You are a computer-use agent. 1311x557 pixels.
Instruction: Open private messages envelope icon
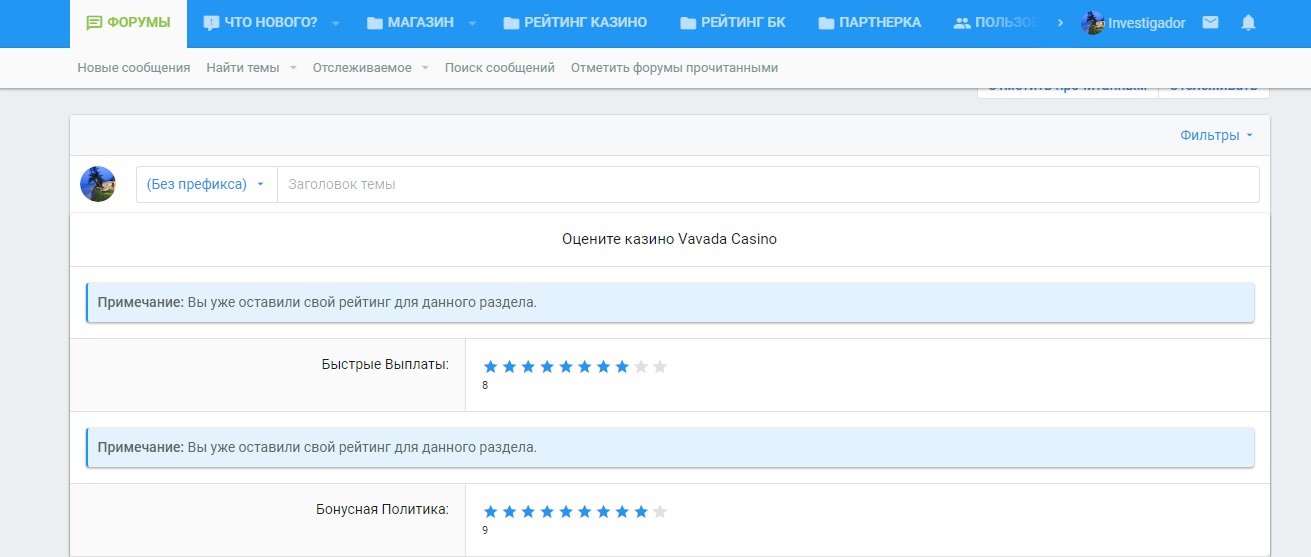click(x=1211, y=23)
